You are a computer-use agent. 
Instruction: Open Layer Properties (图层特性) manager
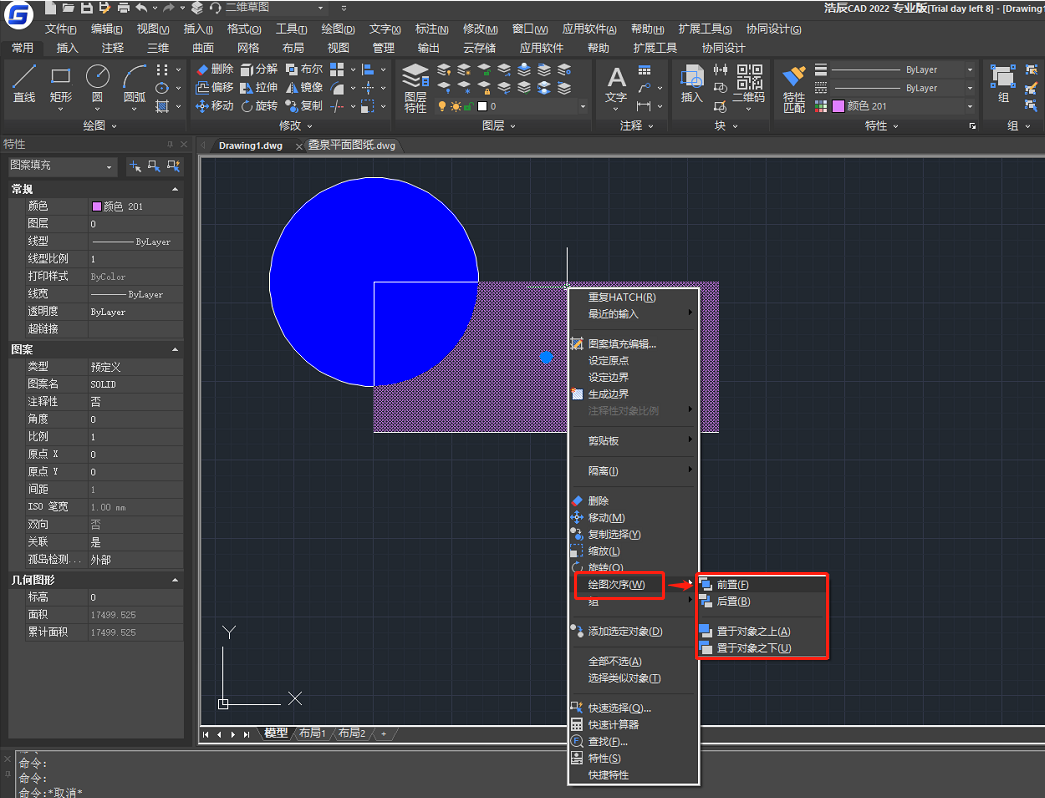point(415,88)
